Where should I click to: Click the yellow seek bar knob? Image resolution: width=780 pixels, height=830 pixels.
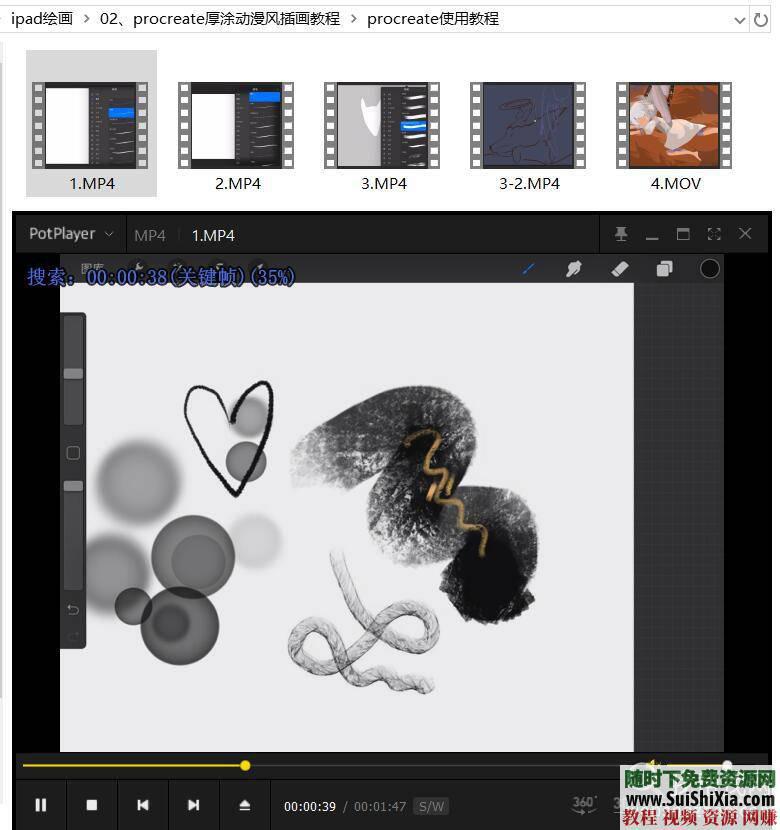[245, 765]
